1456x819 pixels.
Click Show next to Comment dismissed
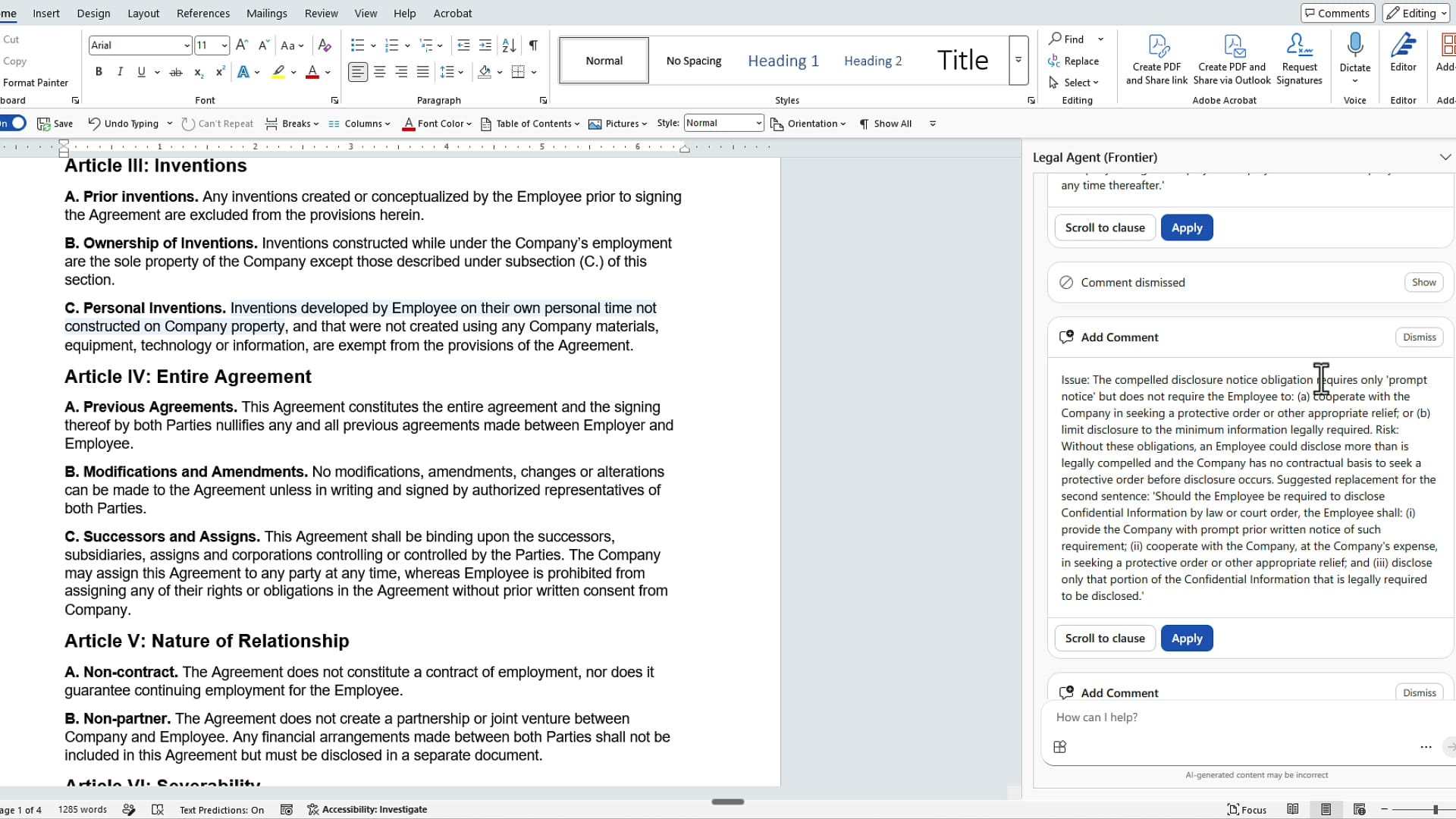pos(1423,282)
